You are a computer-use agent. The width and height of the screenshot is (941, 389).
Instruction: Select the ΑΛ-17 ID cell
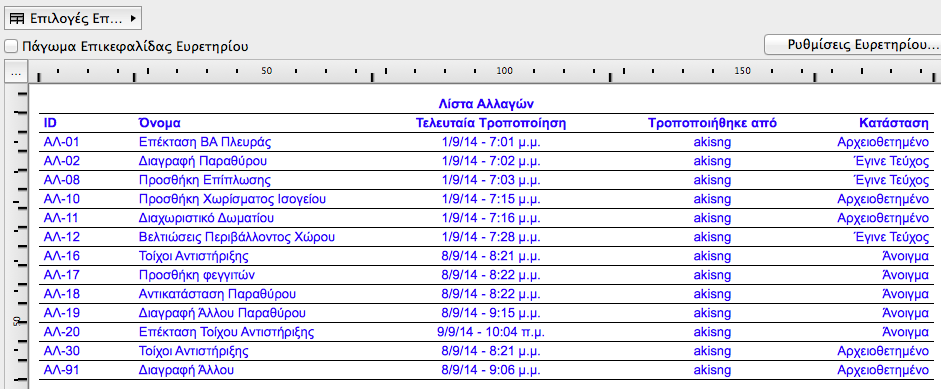coord(62,275)
